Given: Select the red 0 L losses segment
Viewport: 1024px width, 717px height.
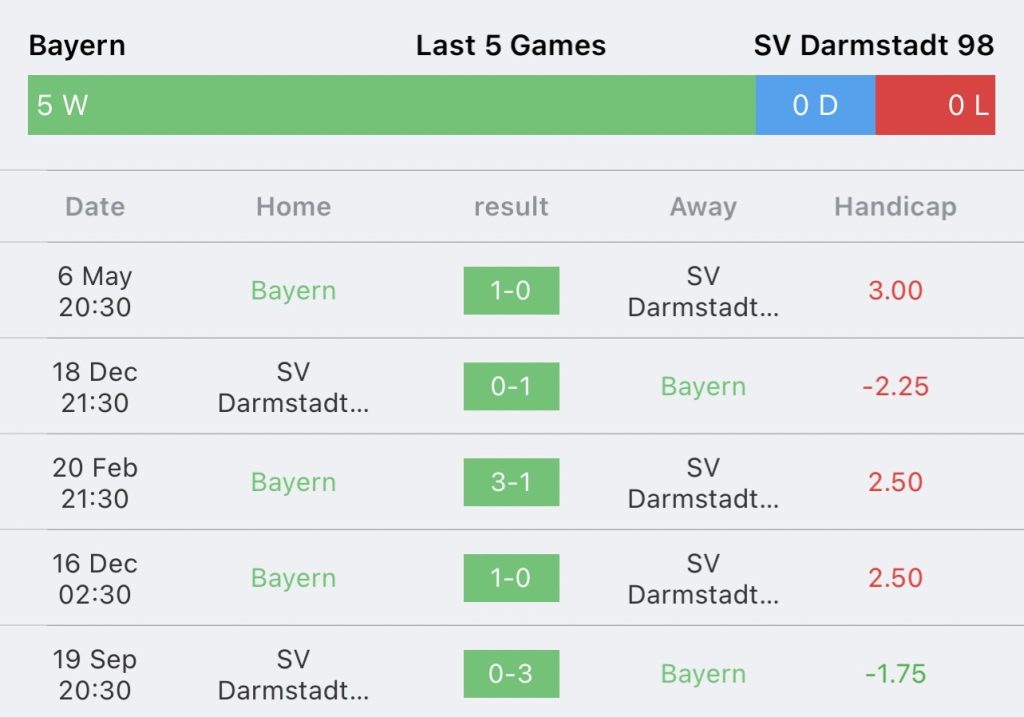Looking at the screenshot, I should pyautogui.click(x=935, y=105).
